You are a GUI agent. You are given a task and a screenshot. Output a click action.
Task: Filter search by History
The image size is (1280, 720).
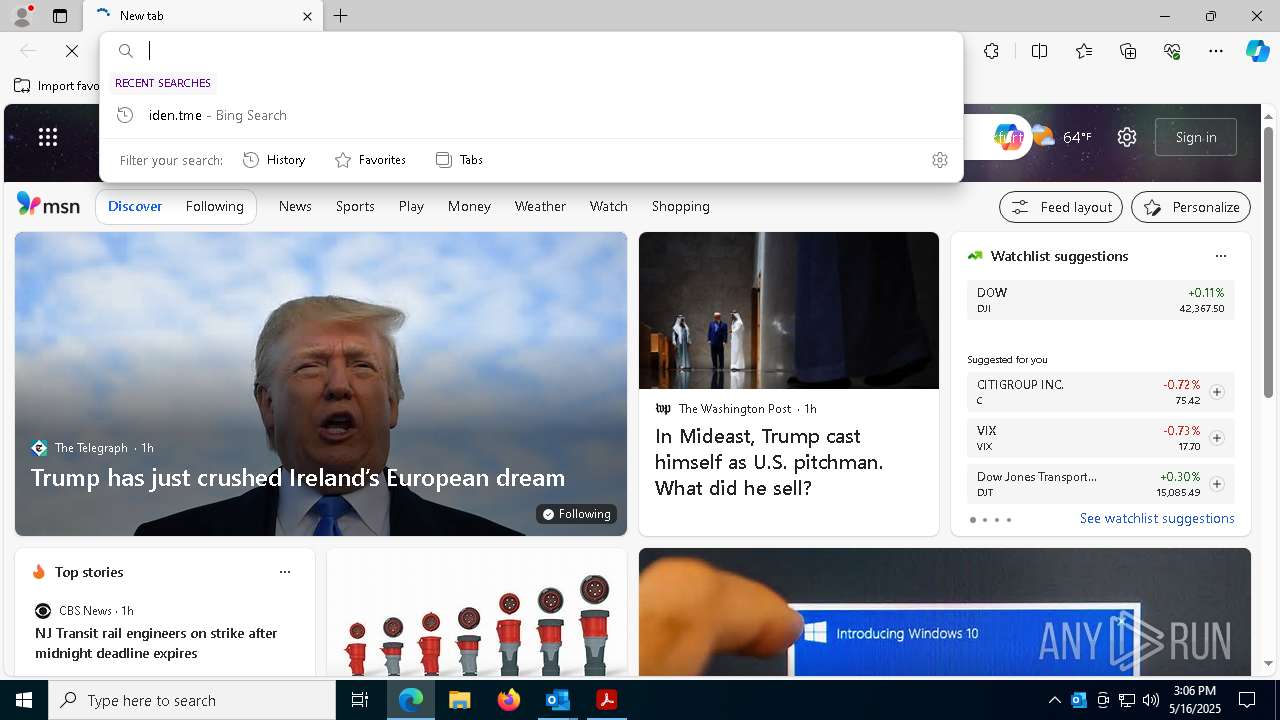point(274,160)
